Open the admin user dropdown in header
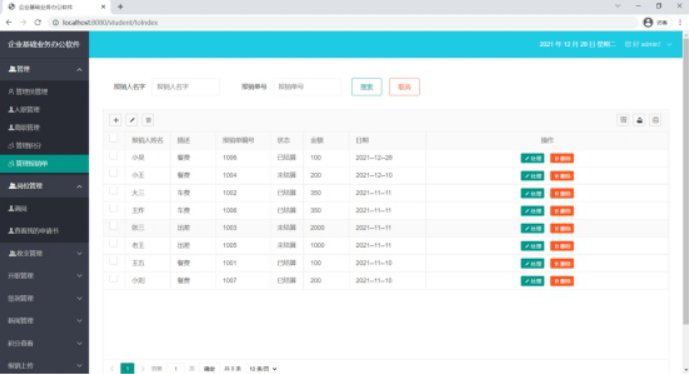The image size is (689, 374). coord(649,44)
